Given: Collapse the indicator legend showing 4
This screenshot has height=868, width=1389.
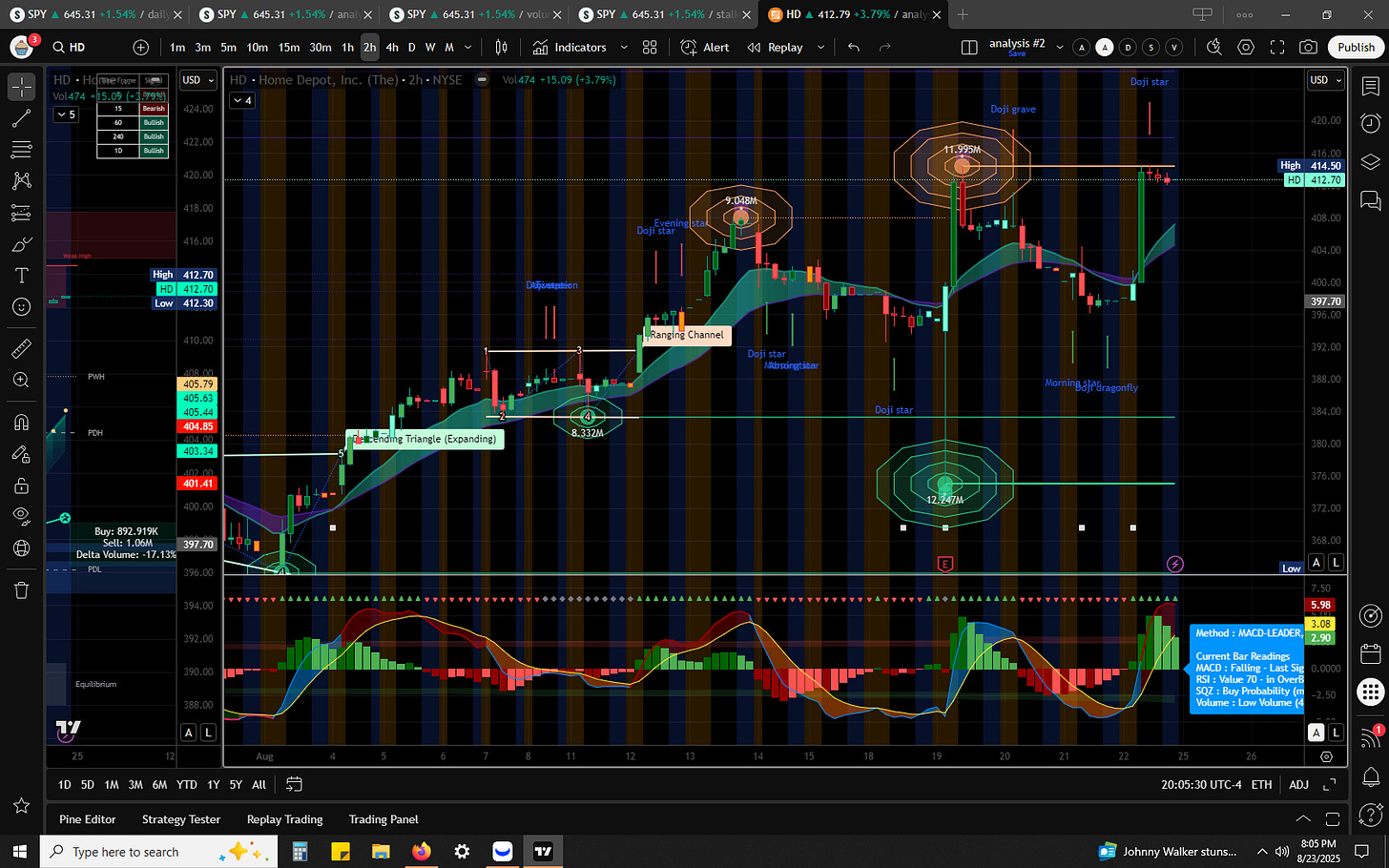Looking at the screenshot, I should (x=242, y=100).
